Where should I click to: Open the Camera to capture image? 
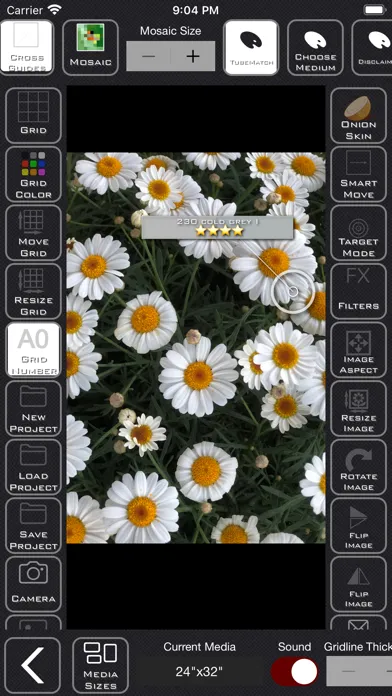point(33,584)
